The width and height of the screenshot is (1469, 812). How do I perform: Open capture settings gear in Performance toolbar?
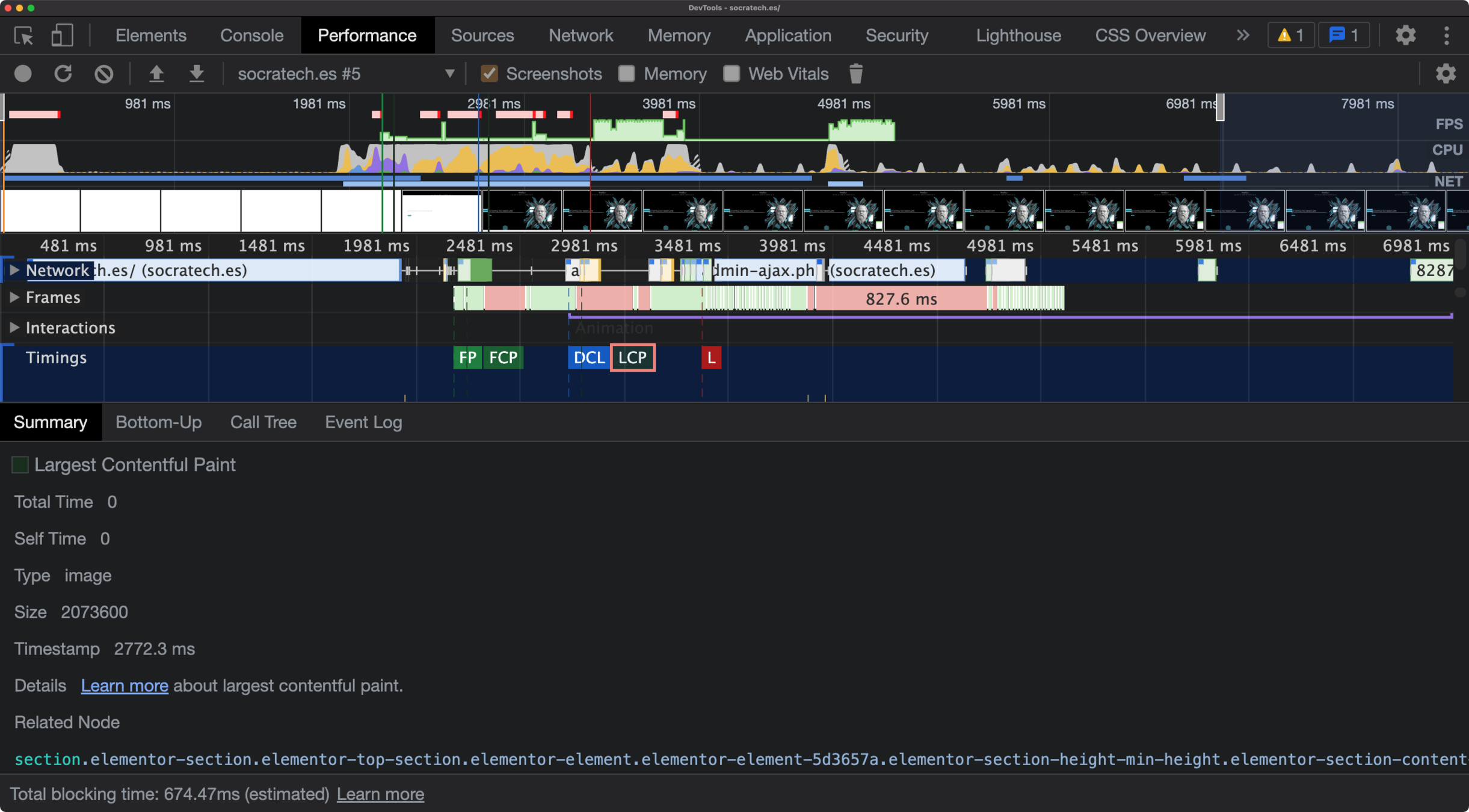click(x=1446, y=74)
